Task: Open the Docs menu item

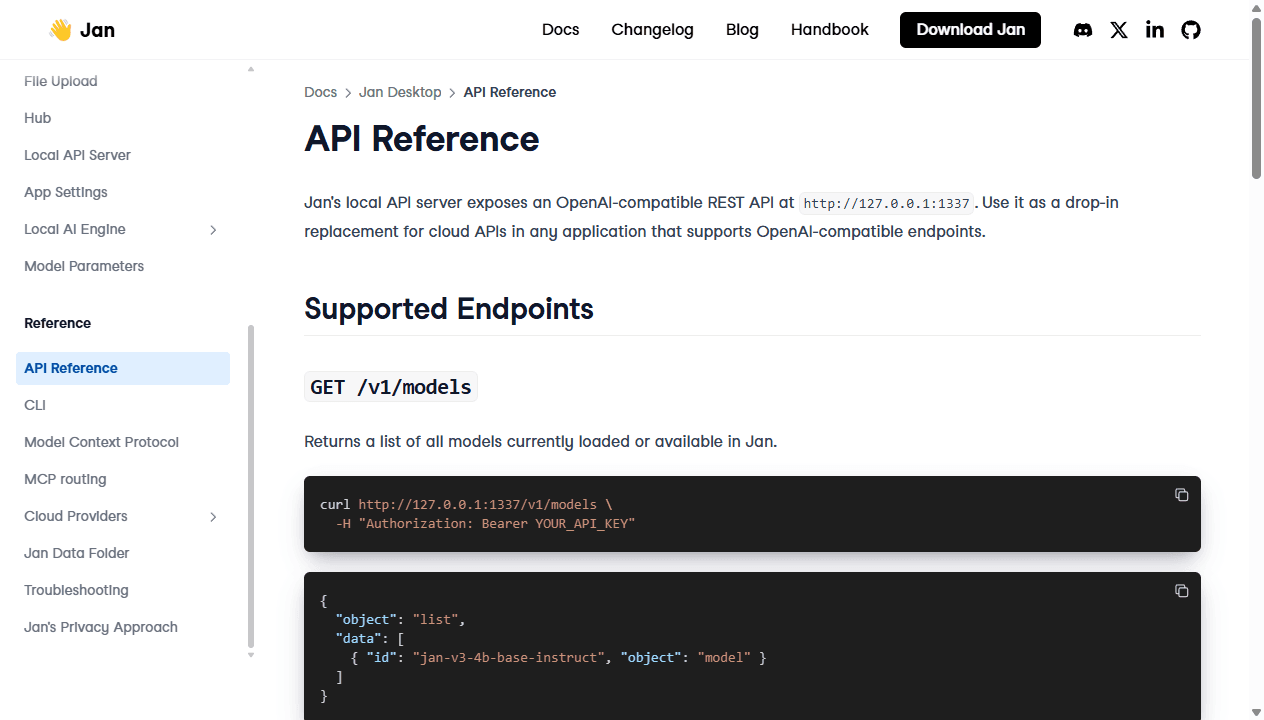Action: (x=561, y=30)
